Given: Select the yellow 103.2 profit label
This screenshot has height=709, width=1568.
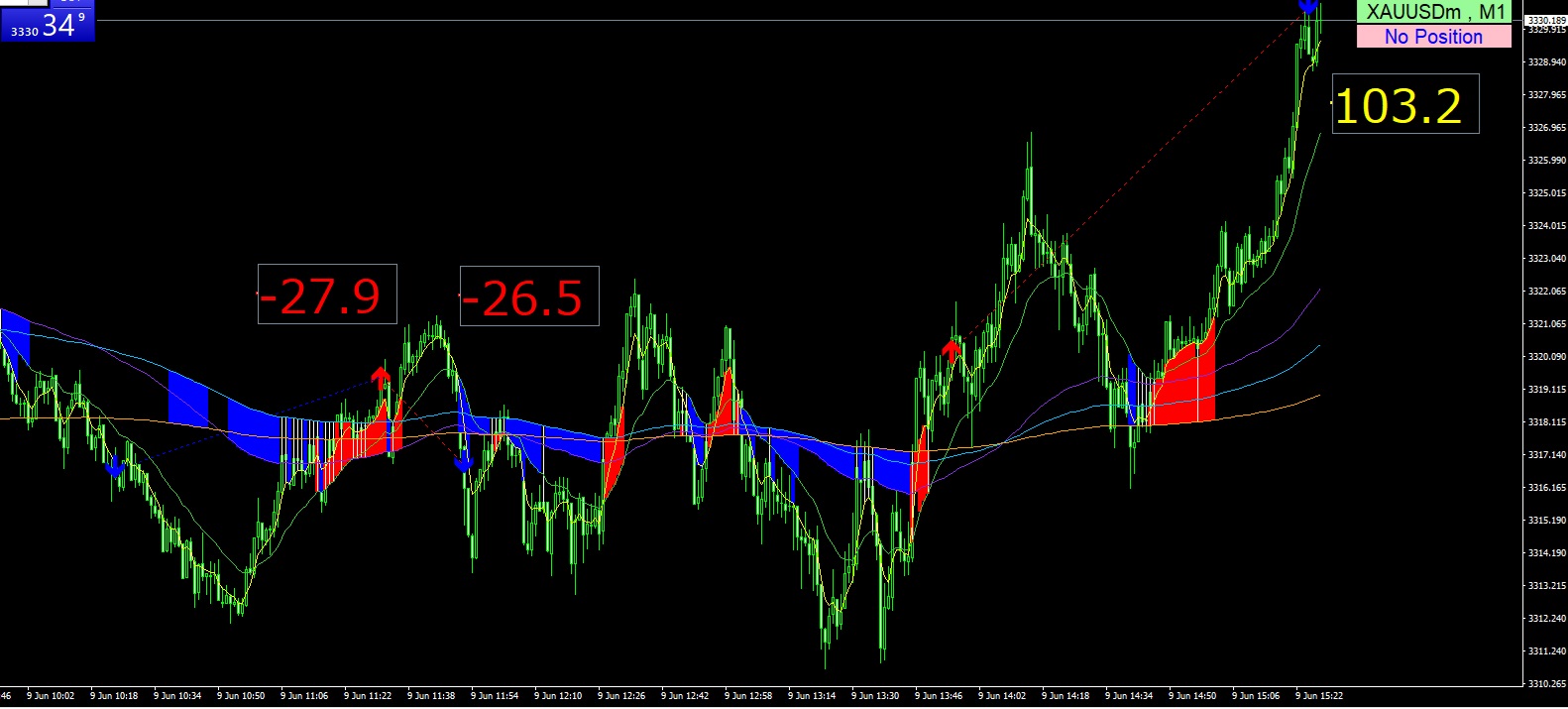Looking at the screenshot, I should [1405, 104].
